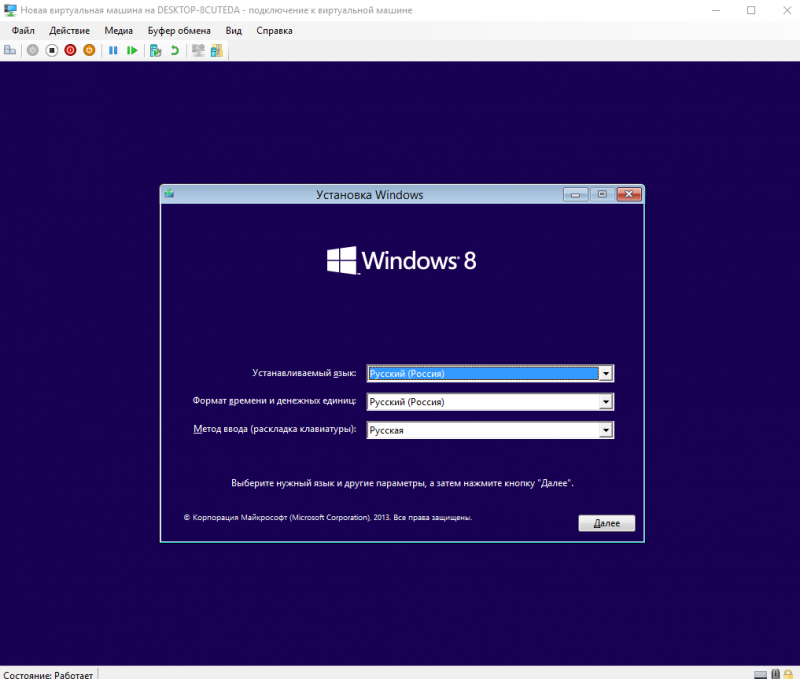Click the Формат времени и денежных единиц label
This screenshot has width=800, height=679.
tap(274, 401)
